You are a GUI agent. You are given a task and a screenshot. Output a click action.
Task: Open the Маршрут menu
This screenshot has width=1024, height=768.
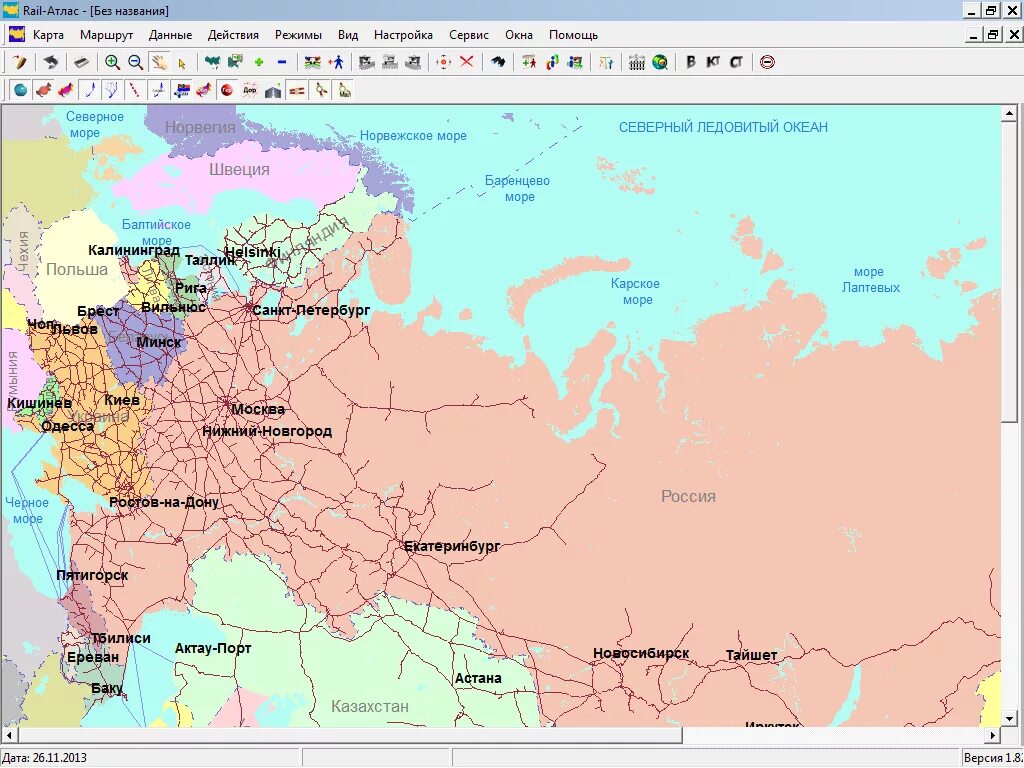click(106, 35)
